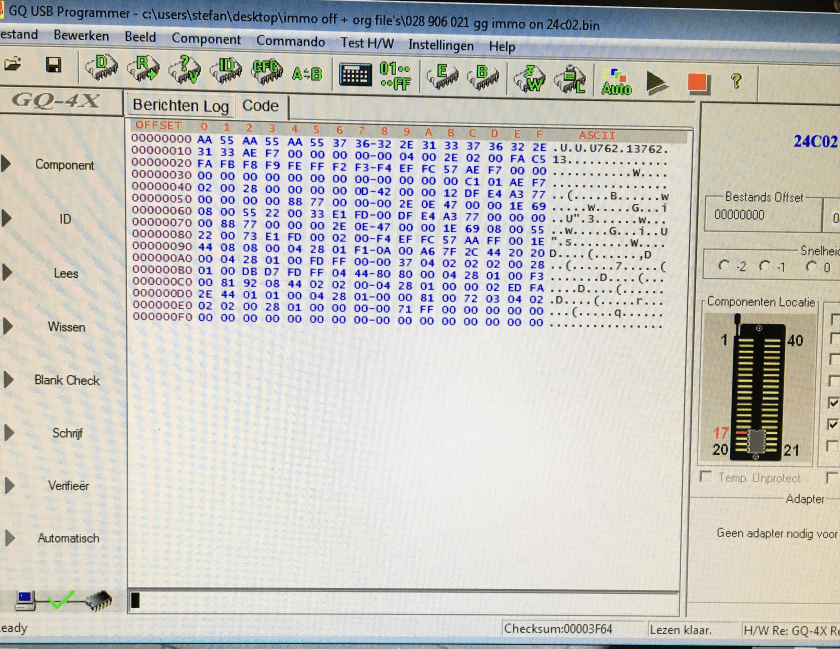Open the Commando menu
The height and width of the screenshot is (649, 840).
(290, 43)
